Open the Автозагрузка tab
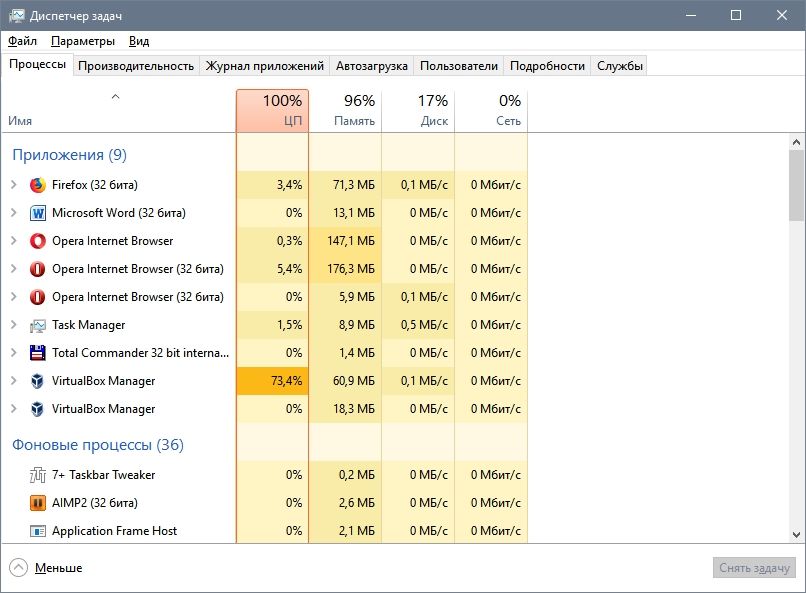Screen dimensions: 806x593 (371, 66)
